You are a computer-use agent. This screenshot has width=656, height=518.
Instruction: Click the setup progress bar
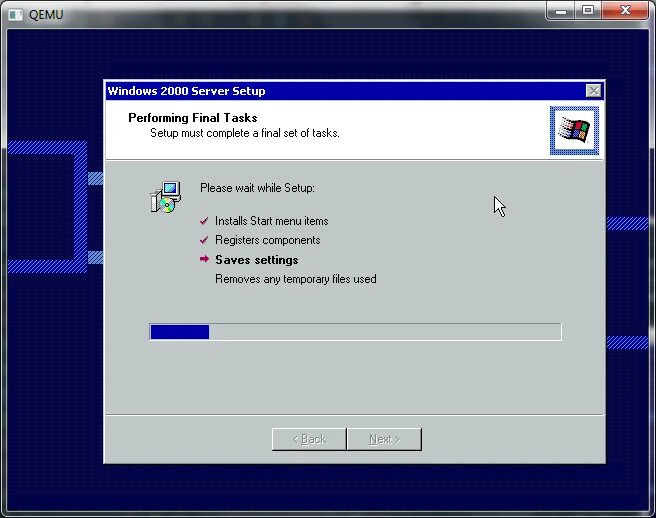point(355,332)
